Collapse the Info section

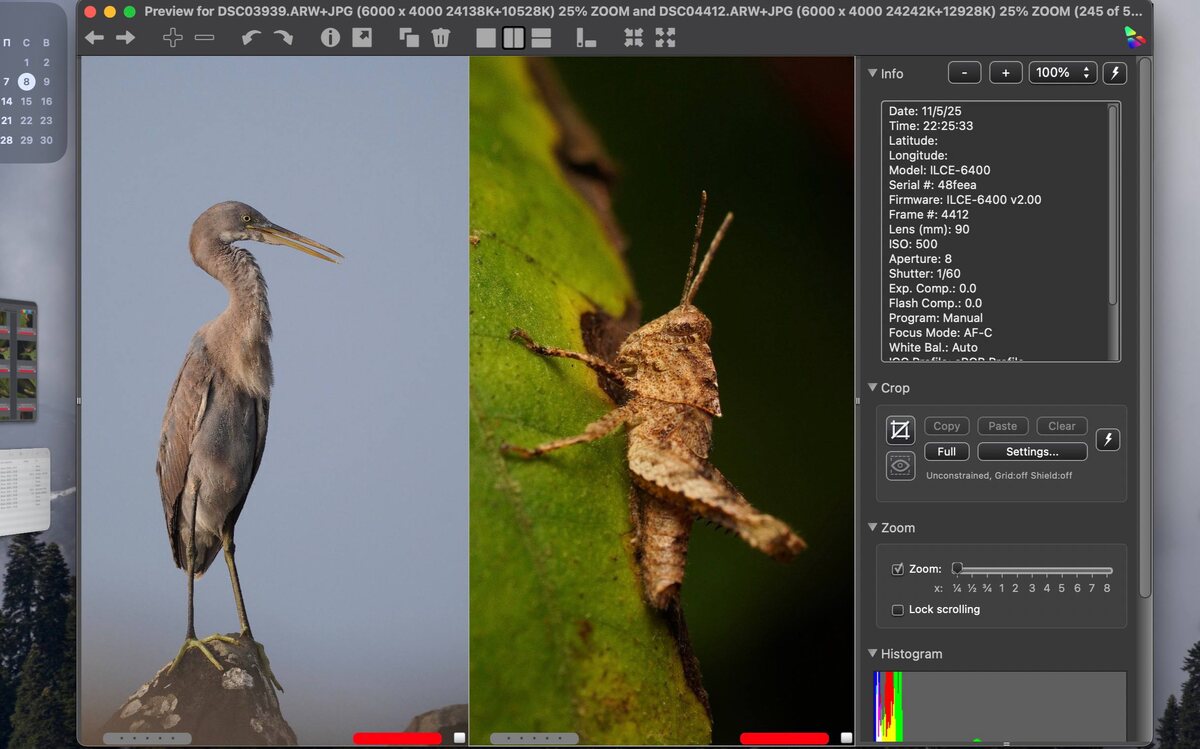[872, 73]
